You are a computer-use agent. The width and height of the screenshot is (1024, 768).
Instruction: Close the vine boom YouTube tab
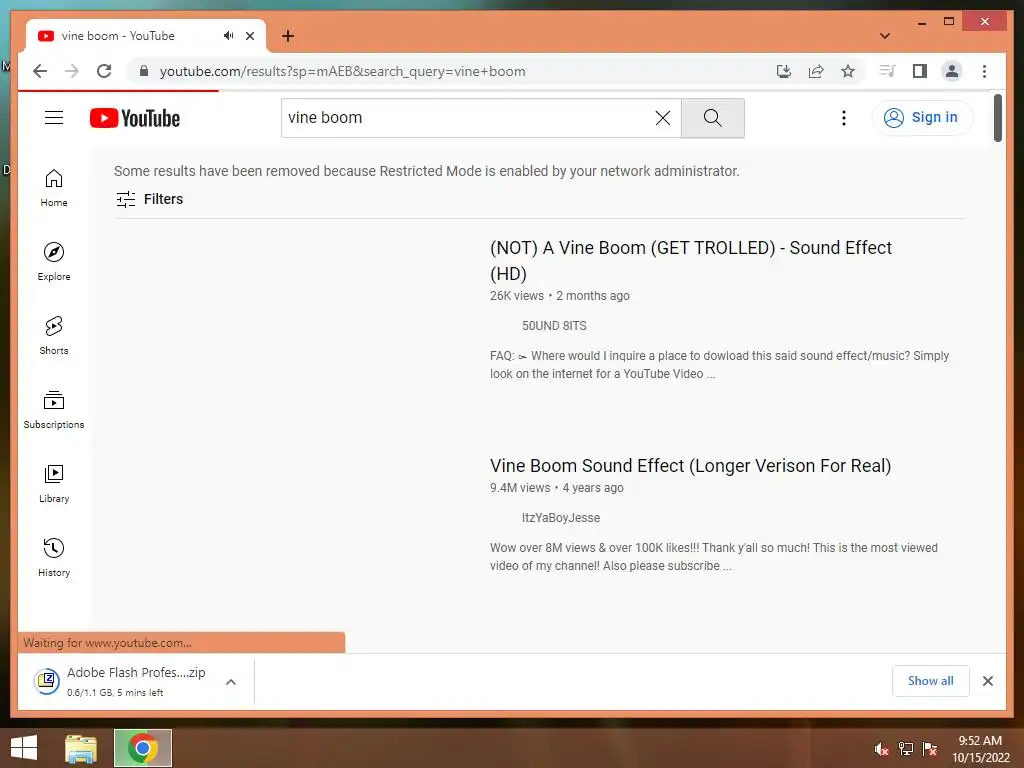pyautogui.click(x=249, y=36)
